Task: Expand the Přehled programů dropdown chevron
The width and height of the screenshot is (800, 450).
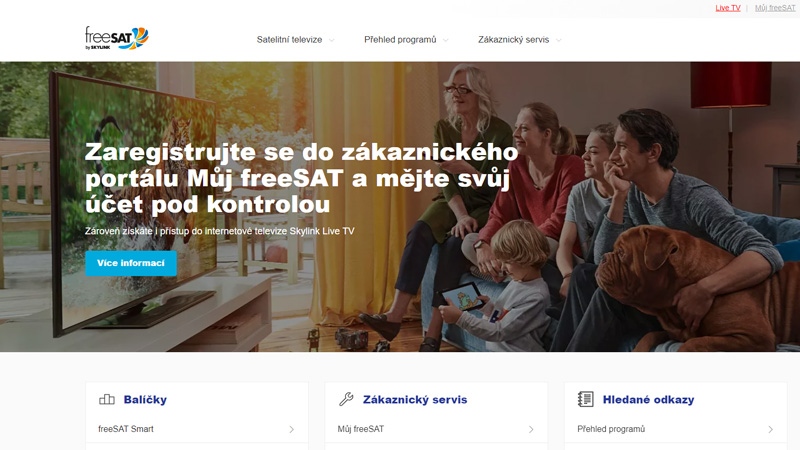Action: tap(445, 40)
